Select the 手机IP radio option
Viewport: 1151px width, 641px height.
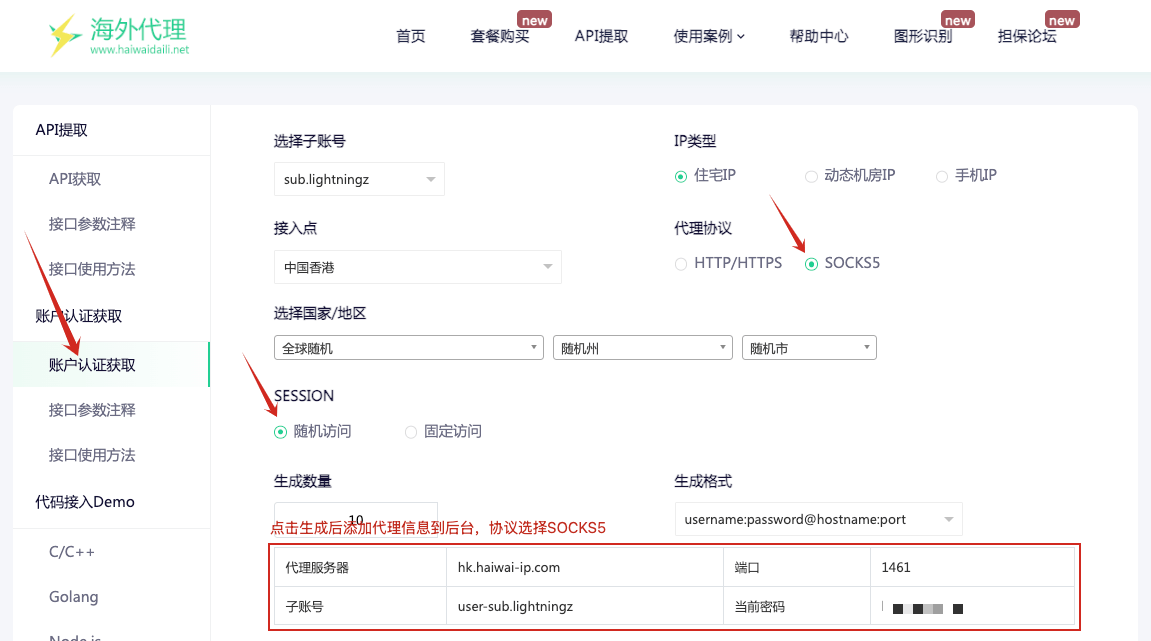pos(942,176)
